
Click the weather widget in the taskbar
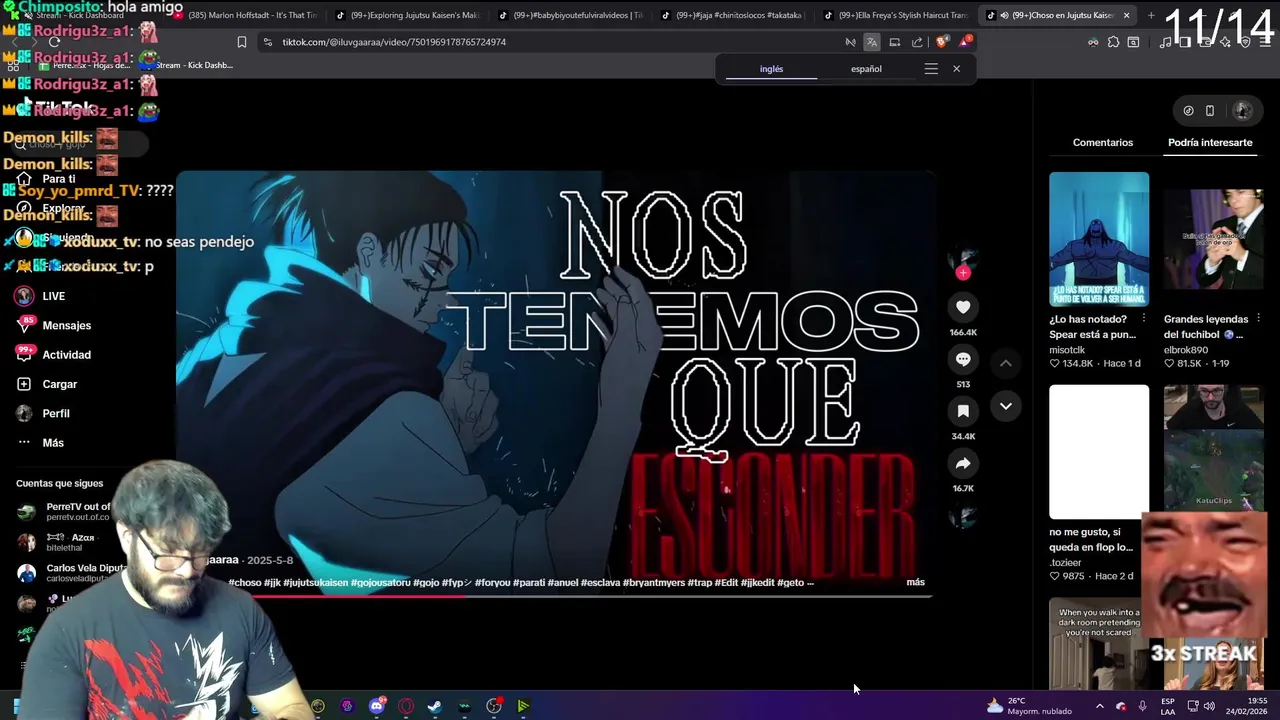1029,706
